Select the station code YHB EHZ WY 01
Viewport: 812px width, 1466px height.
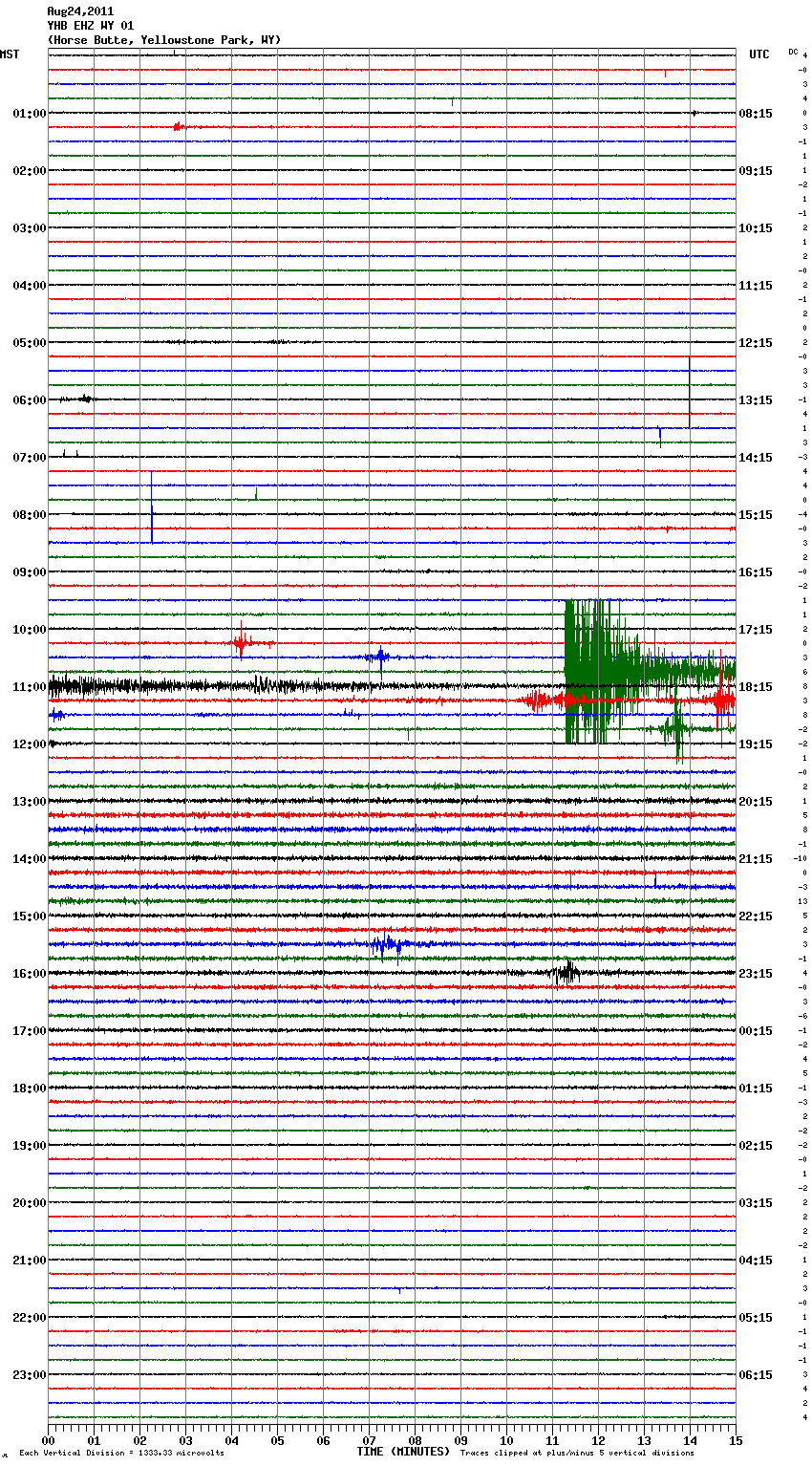click(91, 26)
